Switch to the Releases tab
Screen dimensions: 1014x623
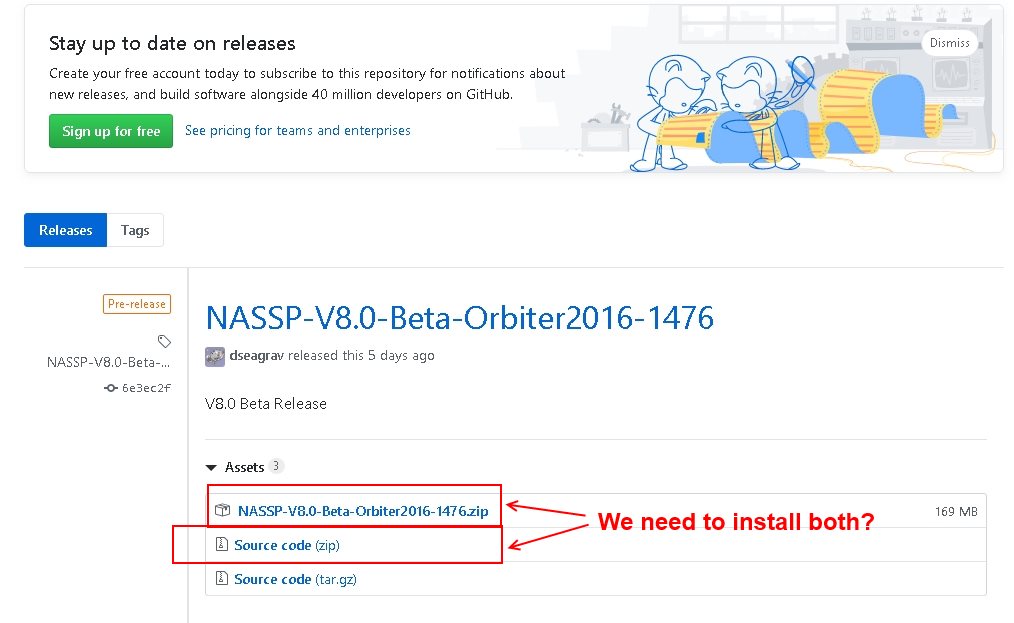click(x=65, y=230)
